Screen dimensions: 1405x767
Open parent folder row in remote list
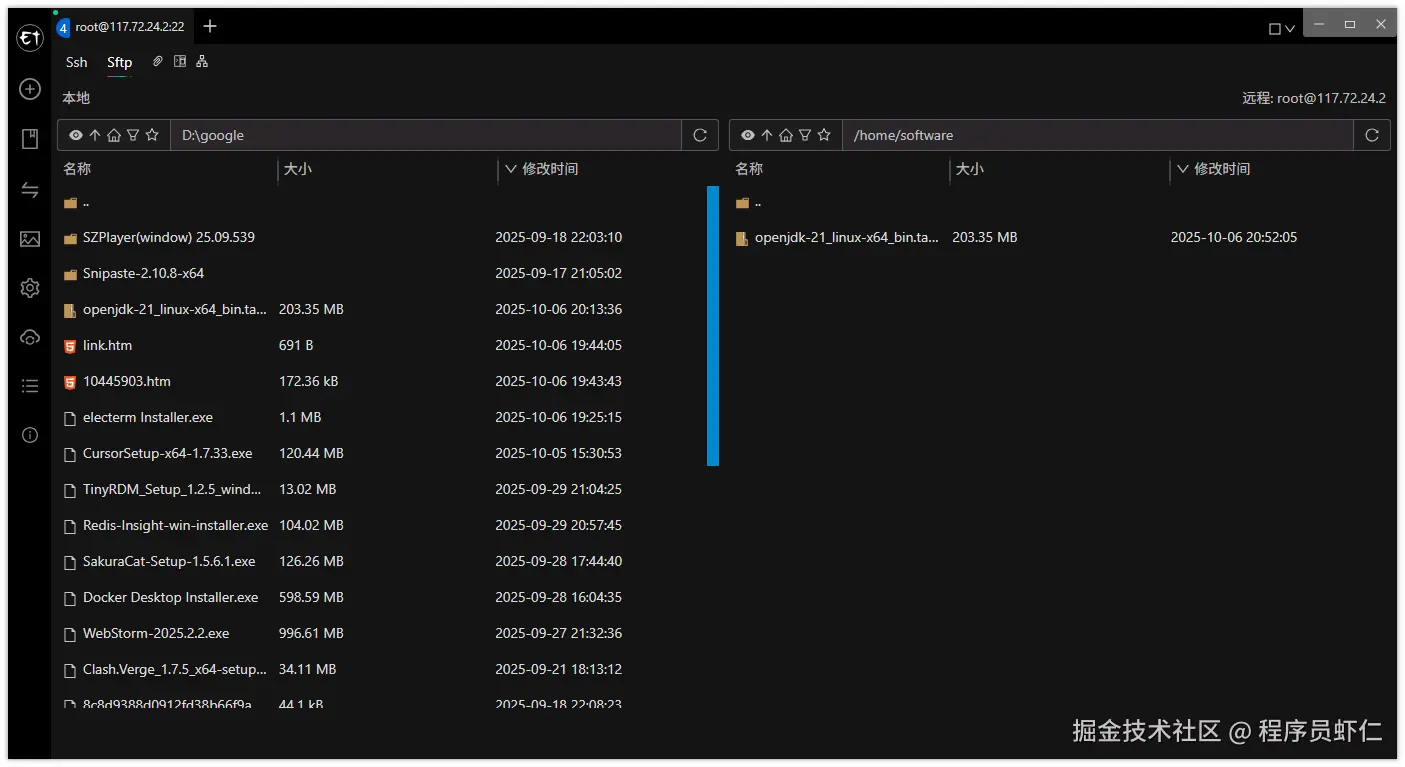click(x=1060, y=202)
